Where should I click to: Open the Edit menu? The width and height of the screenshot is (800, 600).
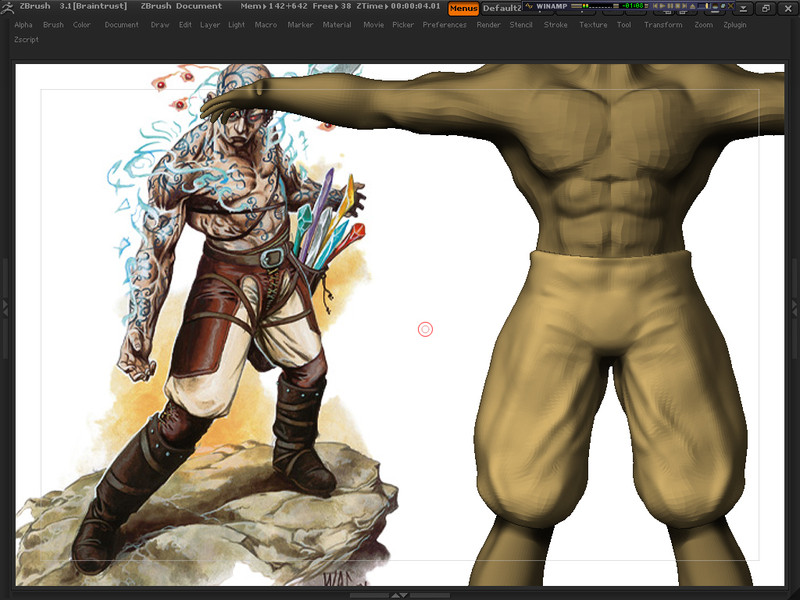[x=185, y=24]
